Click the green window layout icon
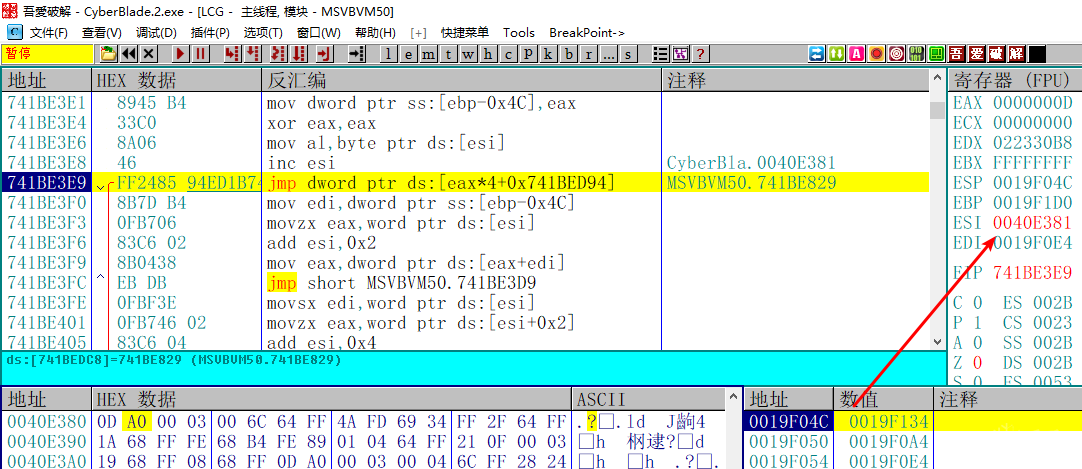Image resolution: width=1082 pixels, height=469 pixels. 937,54
